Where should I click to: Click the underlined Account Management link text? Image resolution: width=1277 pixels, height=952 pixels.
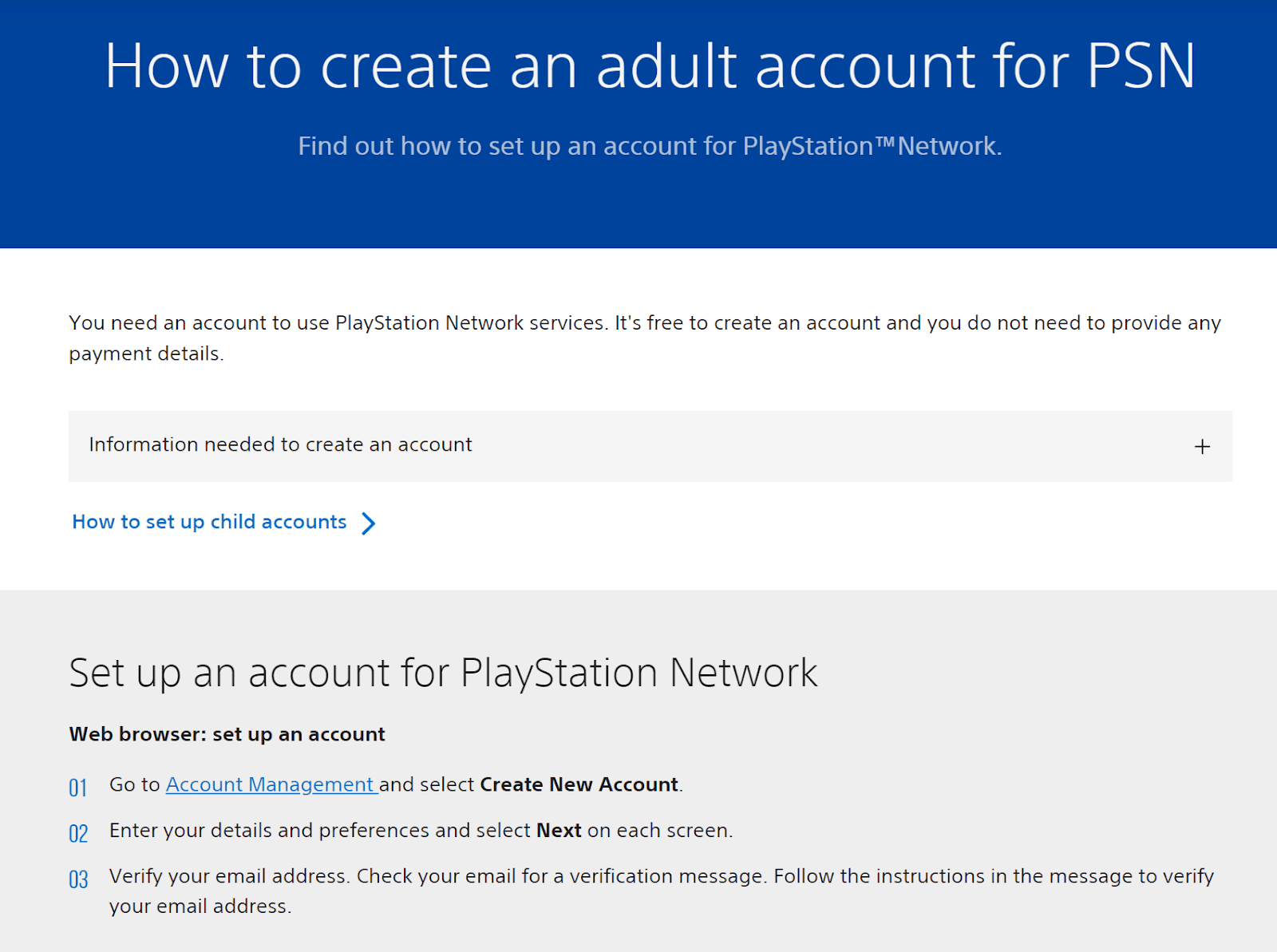[271, 785]
